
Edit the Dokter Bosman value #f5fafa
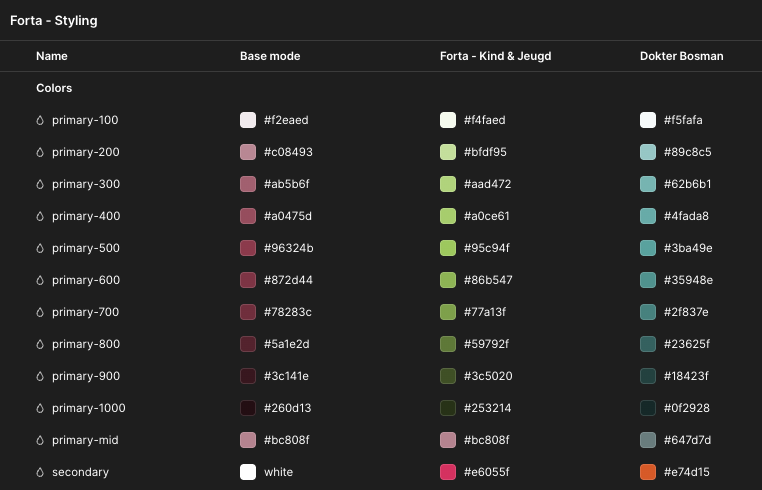point(683,120)
